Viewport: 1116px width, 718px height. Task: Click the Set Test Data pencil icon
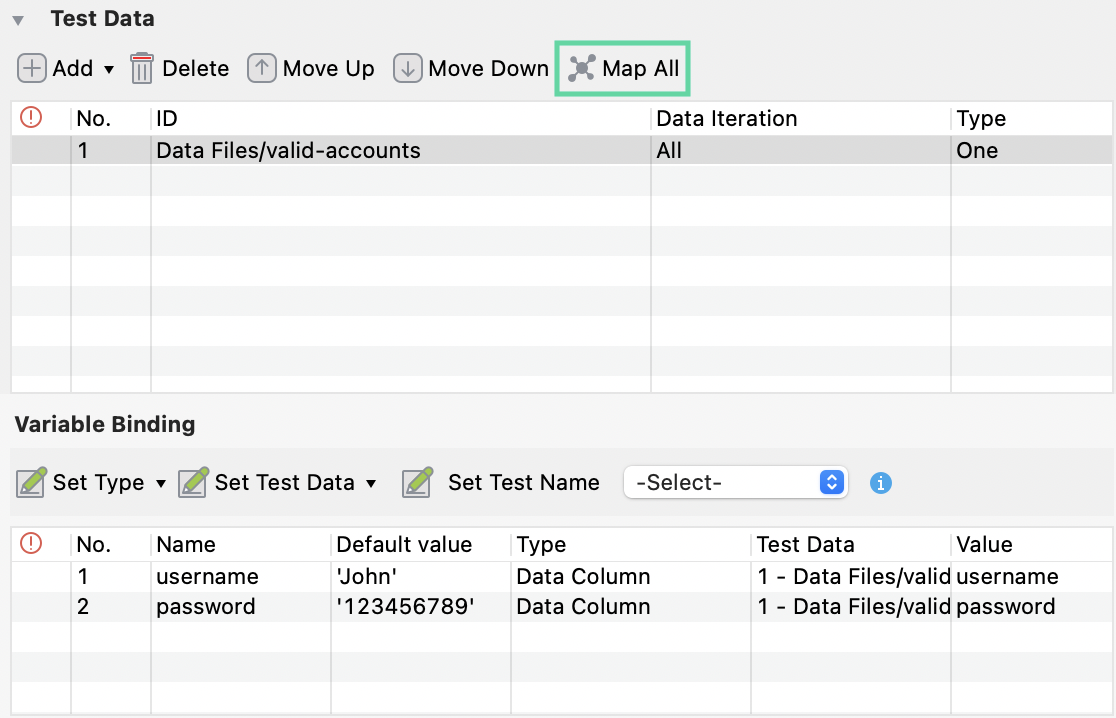pos(193,482)
